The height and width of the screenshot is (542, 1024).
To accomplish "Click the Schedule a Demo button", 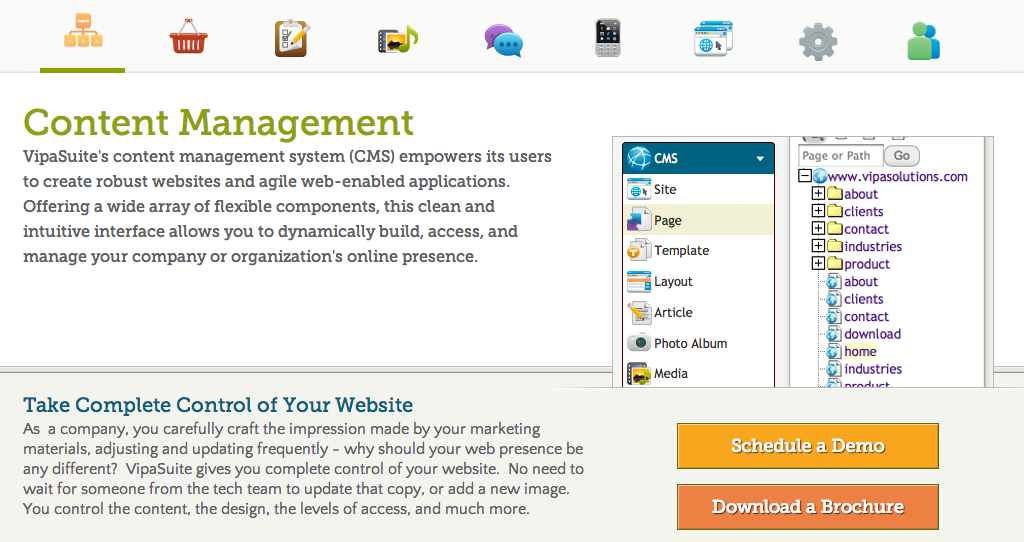I will tap(807, 446).
